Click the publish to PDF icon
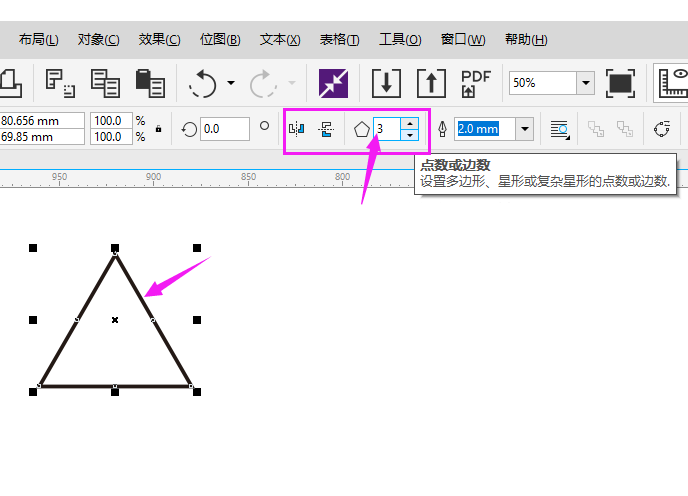The width and height of the screenshot is (688, 496). [x=476, y=83]
